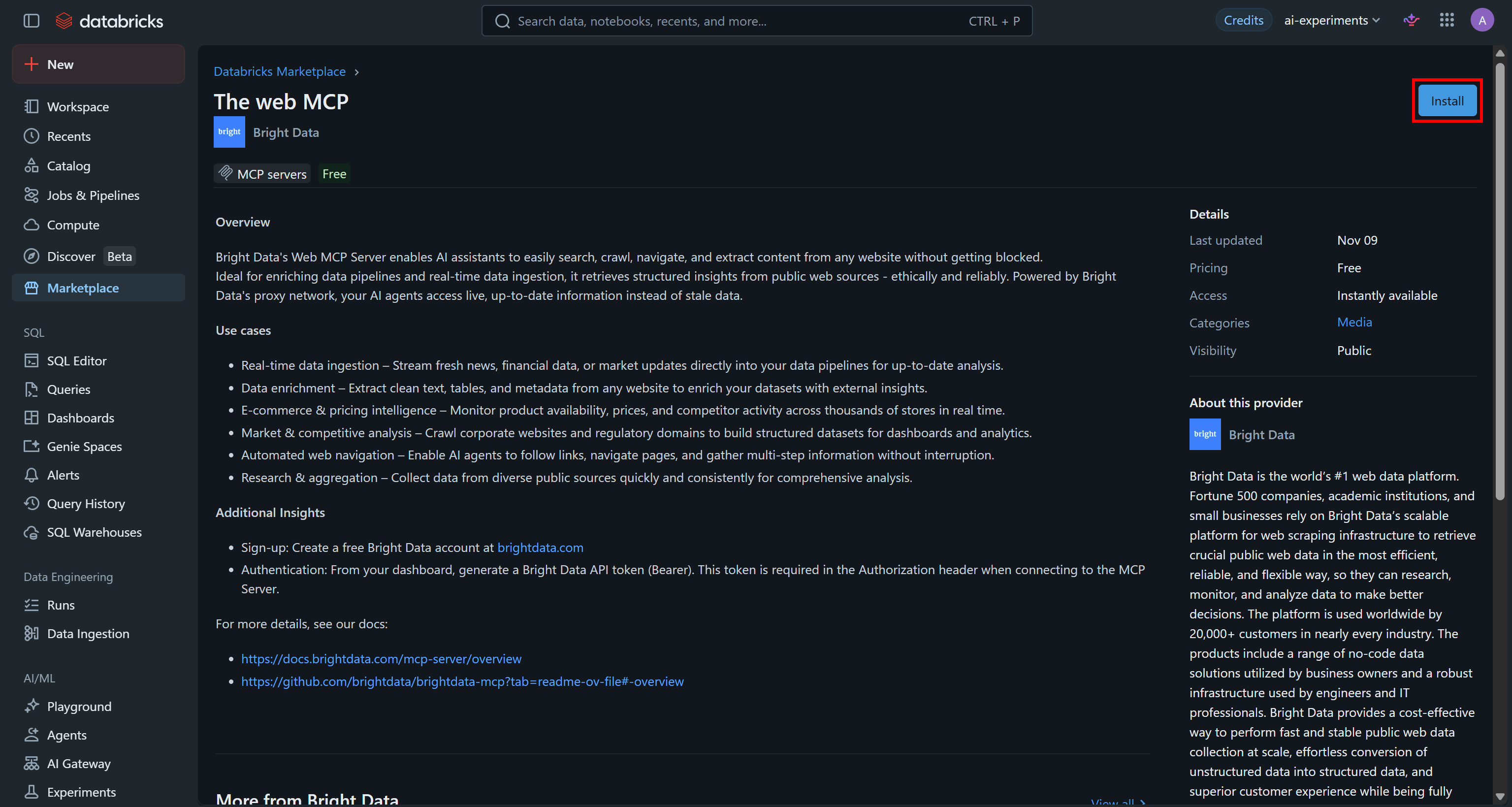Click the Install button

[1447, 101]
